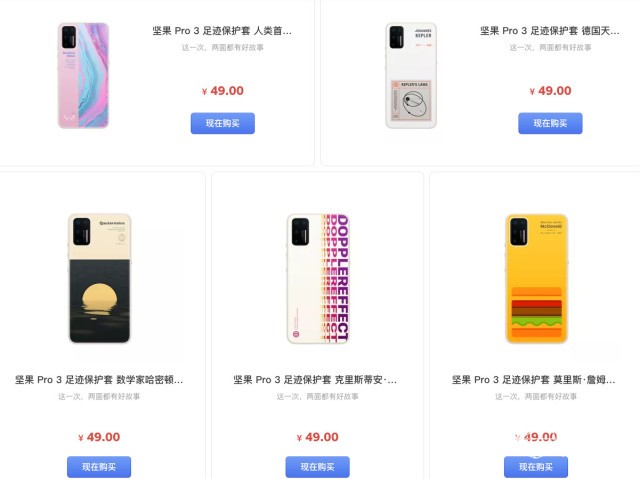Click the subtitle 这一次，两面都有好故事 under hamburger case
This screenshot has width=640, height=479.
click(x=536, y=396)
